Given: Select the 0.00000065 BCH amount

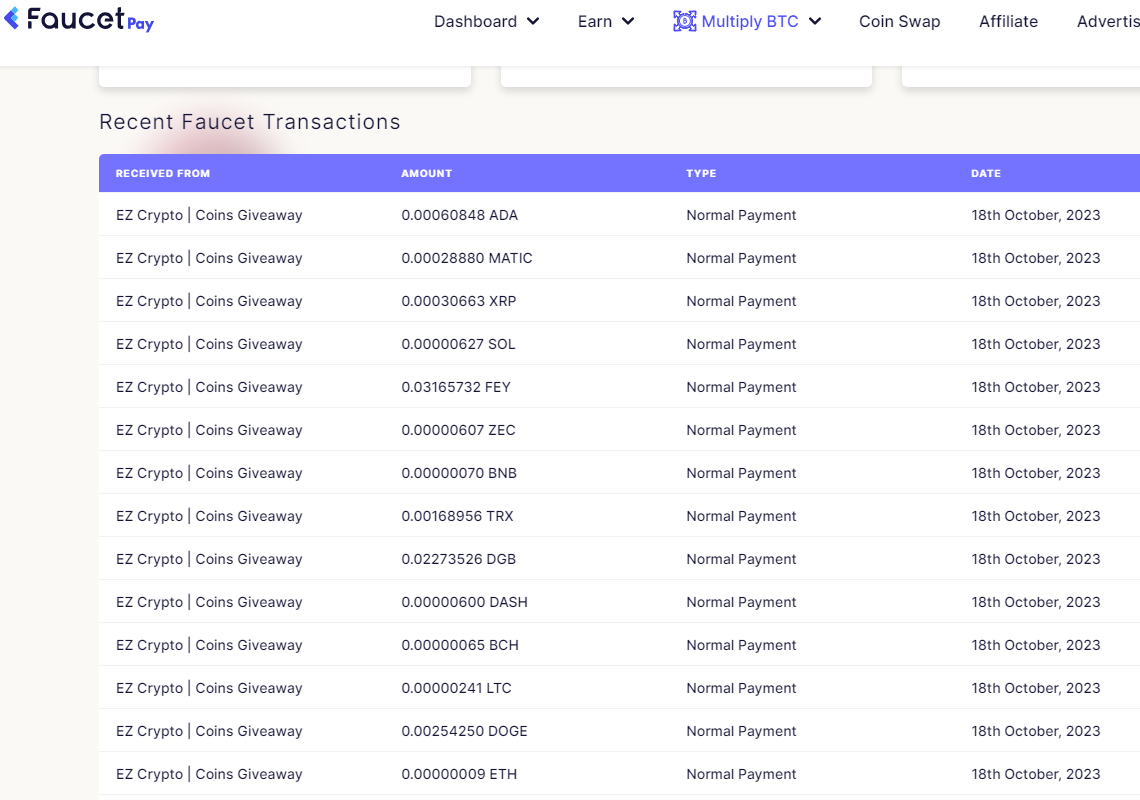Looking at the screenshot, I should point(460,644).
